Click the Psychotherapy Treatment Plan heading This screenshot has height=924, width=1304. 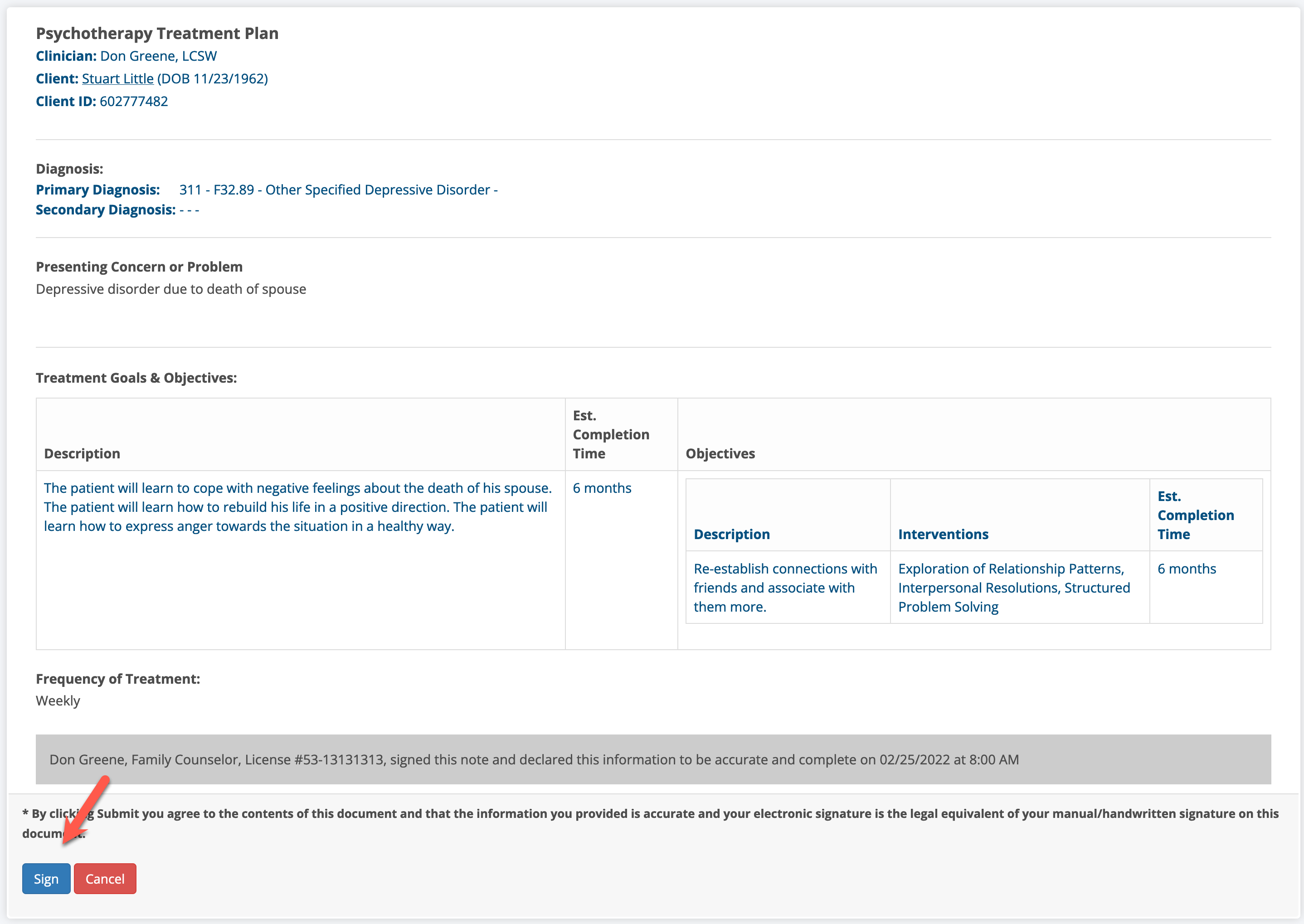pyautogui.click(x=157, y=33)
